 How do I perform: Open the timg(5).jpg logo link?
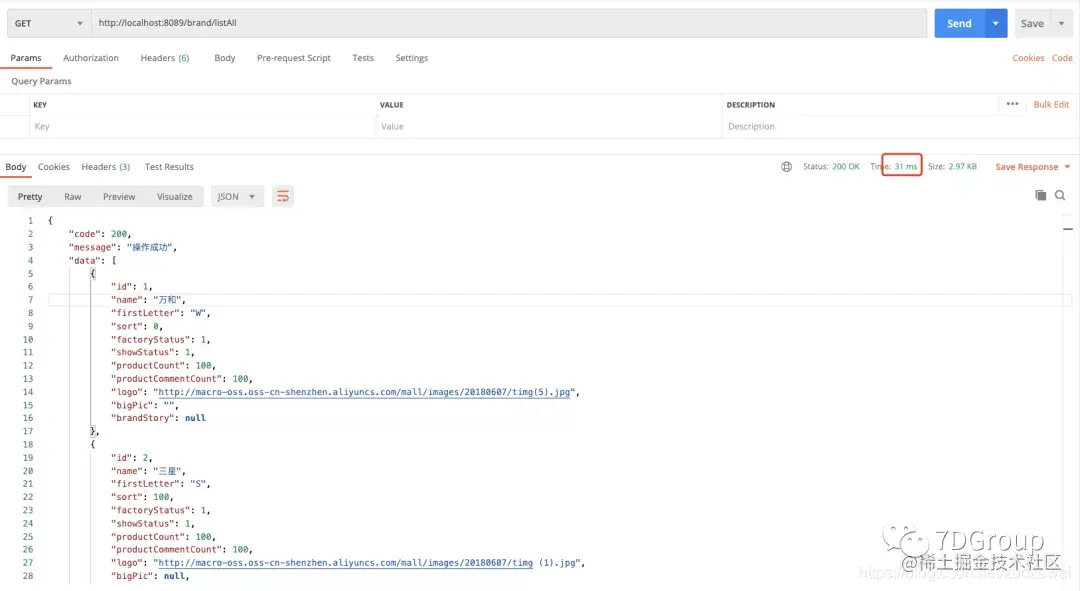tap(364, 392)
